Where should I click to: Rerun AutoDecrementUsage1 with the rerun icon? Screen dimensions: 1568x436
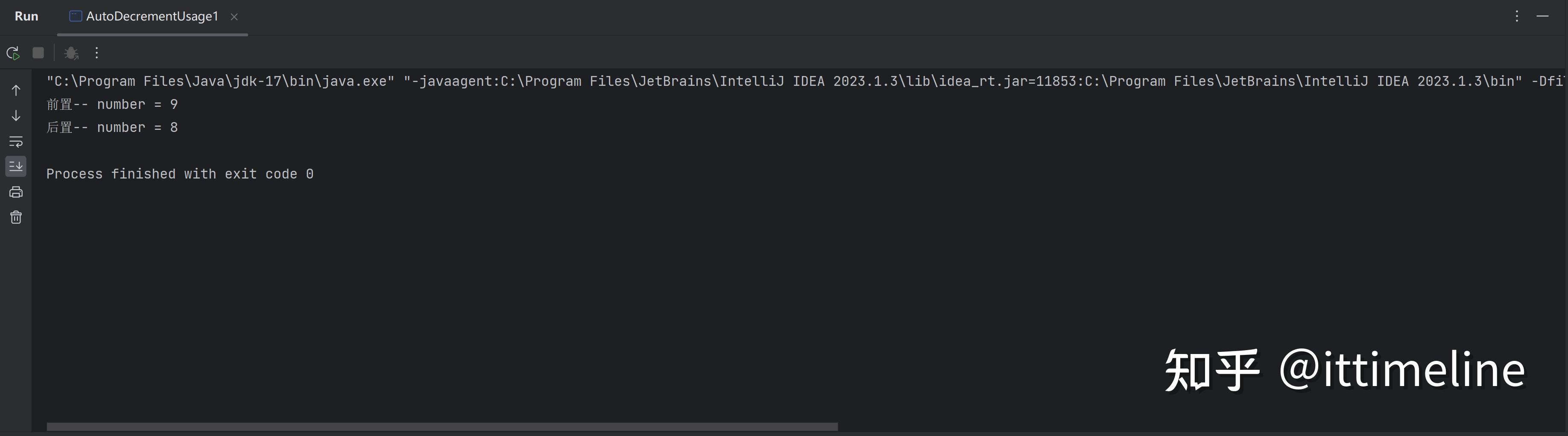coord(13,53)
